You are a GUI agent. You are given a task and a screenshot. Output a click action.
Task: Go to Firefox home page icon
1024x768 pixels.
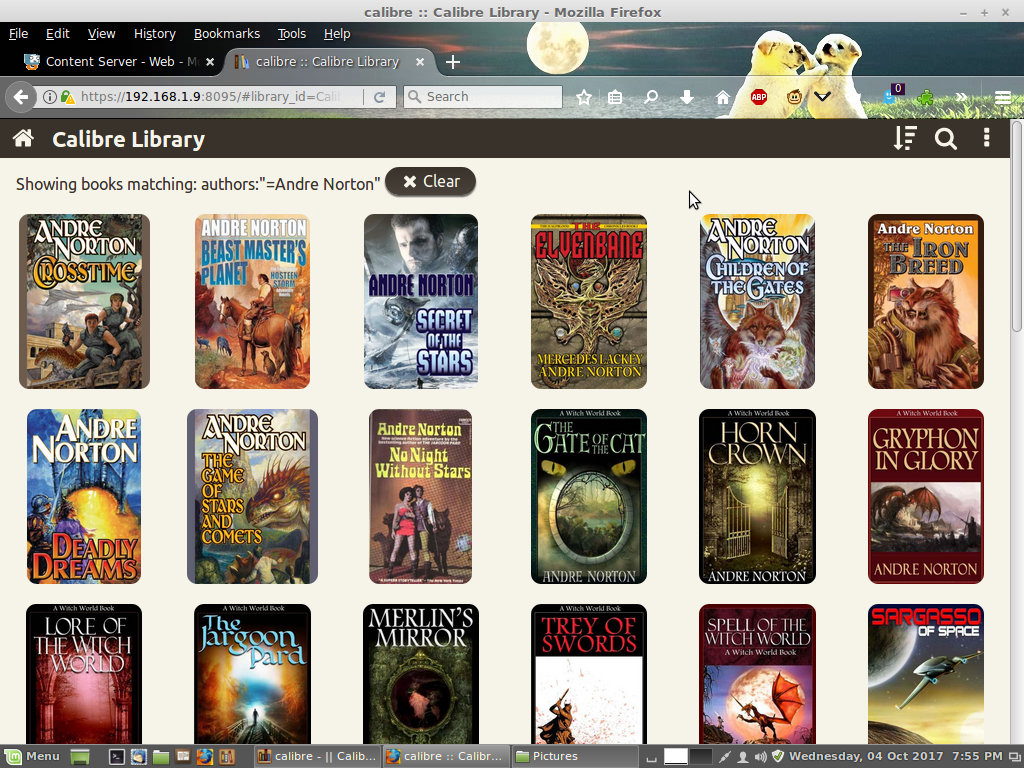tap(722, 97)
